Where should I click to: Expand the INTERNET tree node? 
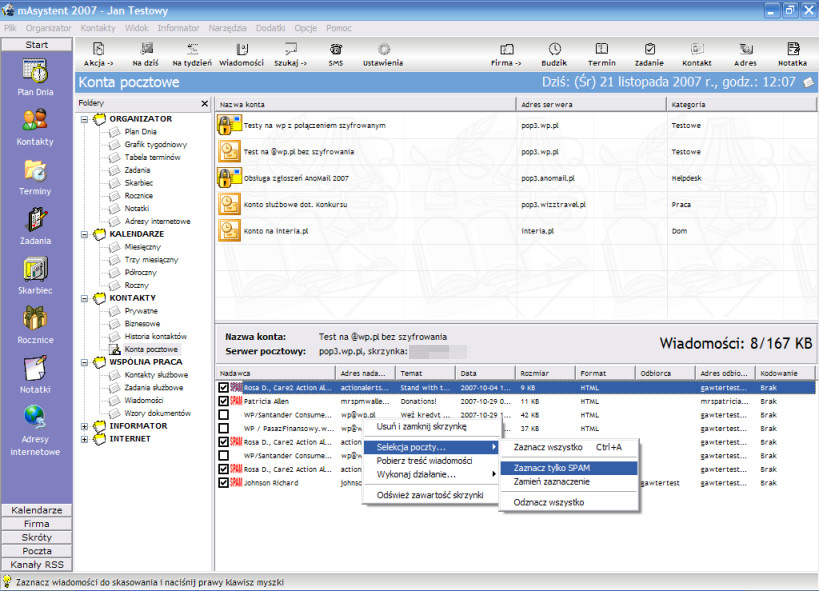point(84,439)
